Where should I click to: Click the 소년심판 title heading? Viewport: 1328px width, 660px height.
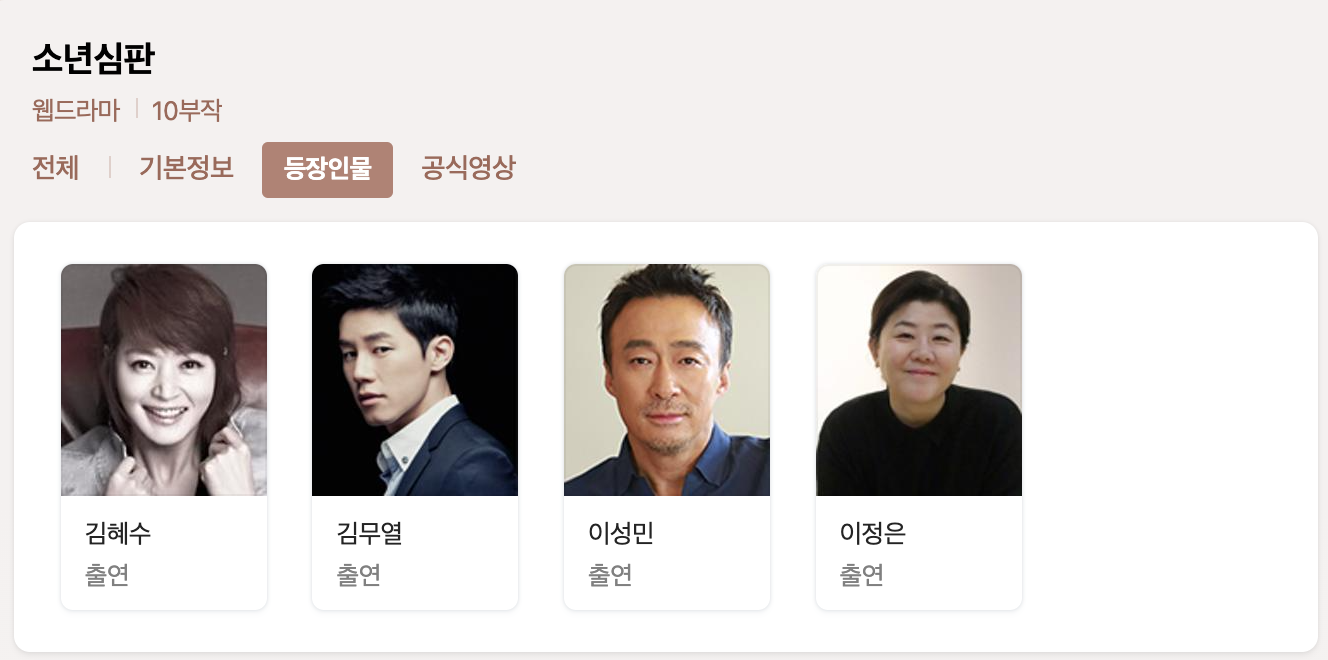(93, 59)
